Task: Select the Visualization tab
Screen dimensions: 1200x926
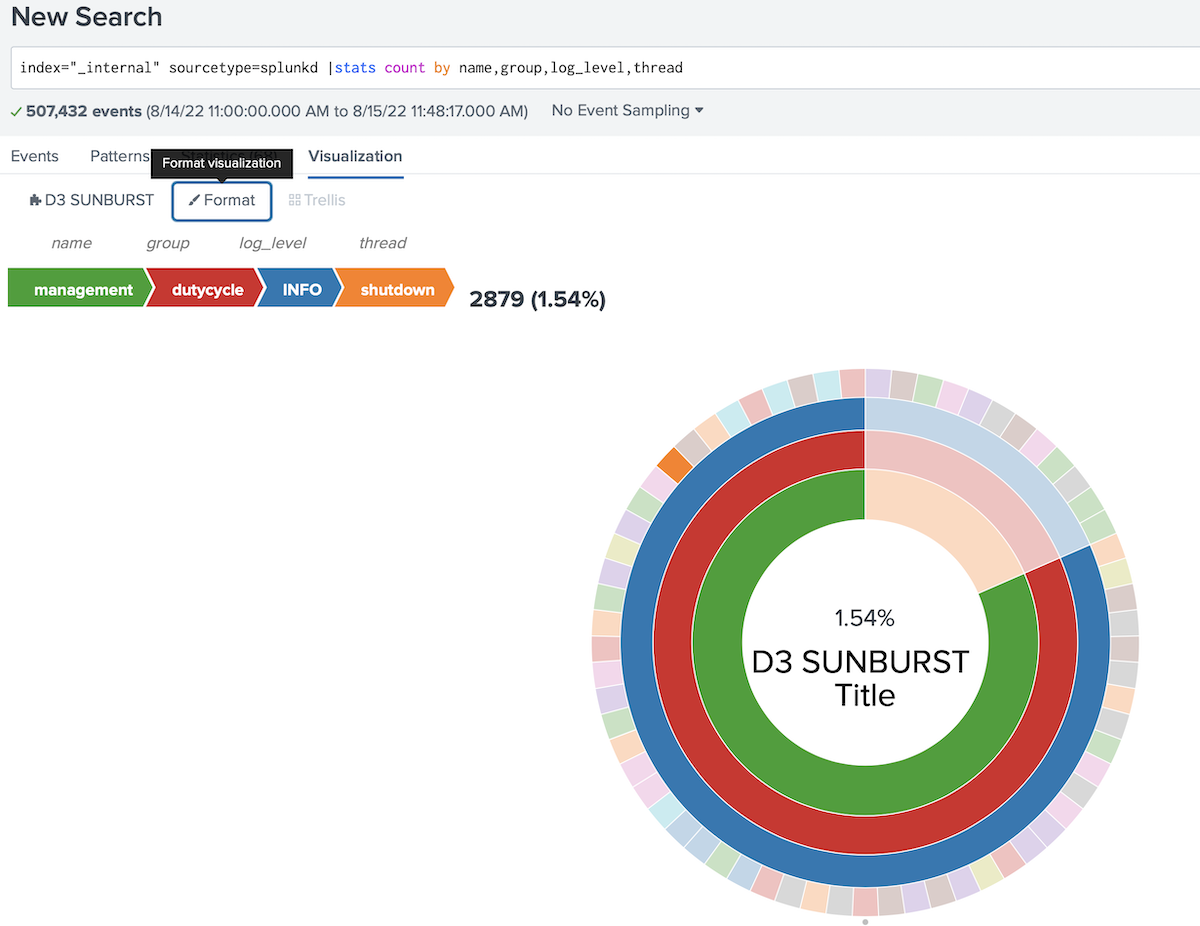Action: (x=355, y=156)
